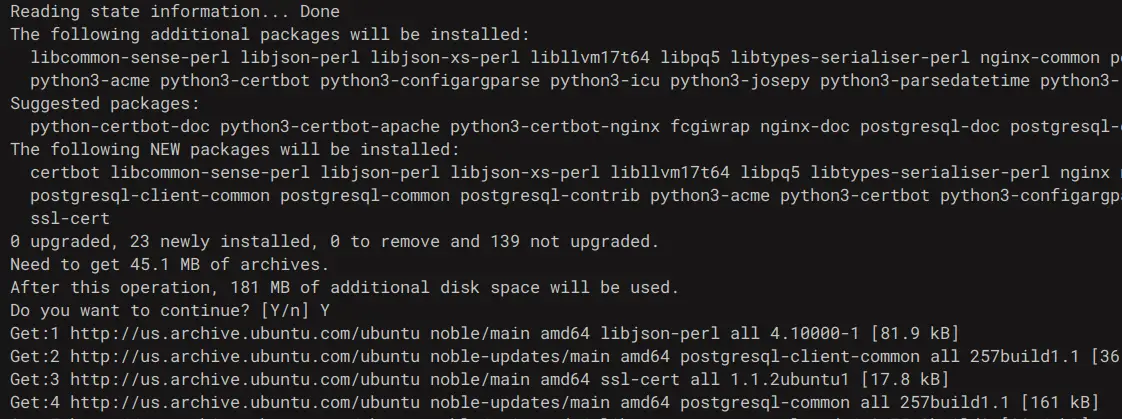Click the ssl-cert archive URL in Get:3
The width and height of the screenshot is (1122, 419).
[245, 379]
